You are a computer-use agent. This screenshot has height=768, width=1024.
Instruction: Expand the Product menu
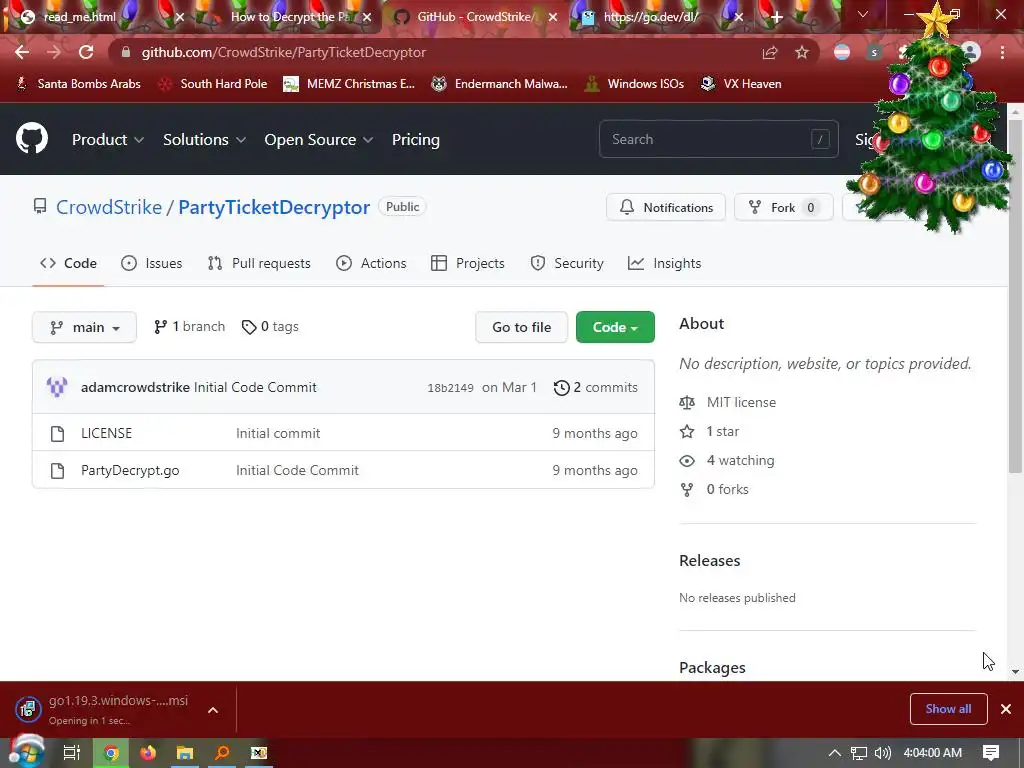tap(108, 139)
